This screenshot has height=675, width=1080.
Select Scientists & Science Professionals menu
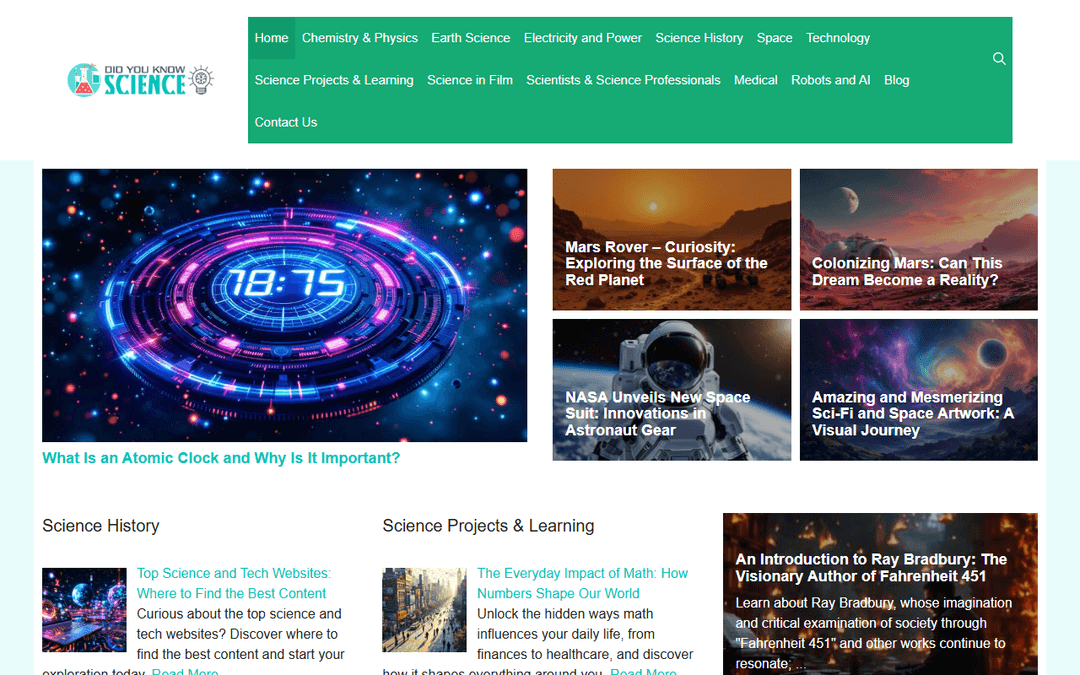(x=623, y=80)
